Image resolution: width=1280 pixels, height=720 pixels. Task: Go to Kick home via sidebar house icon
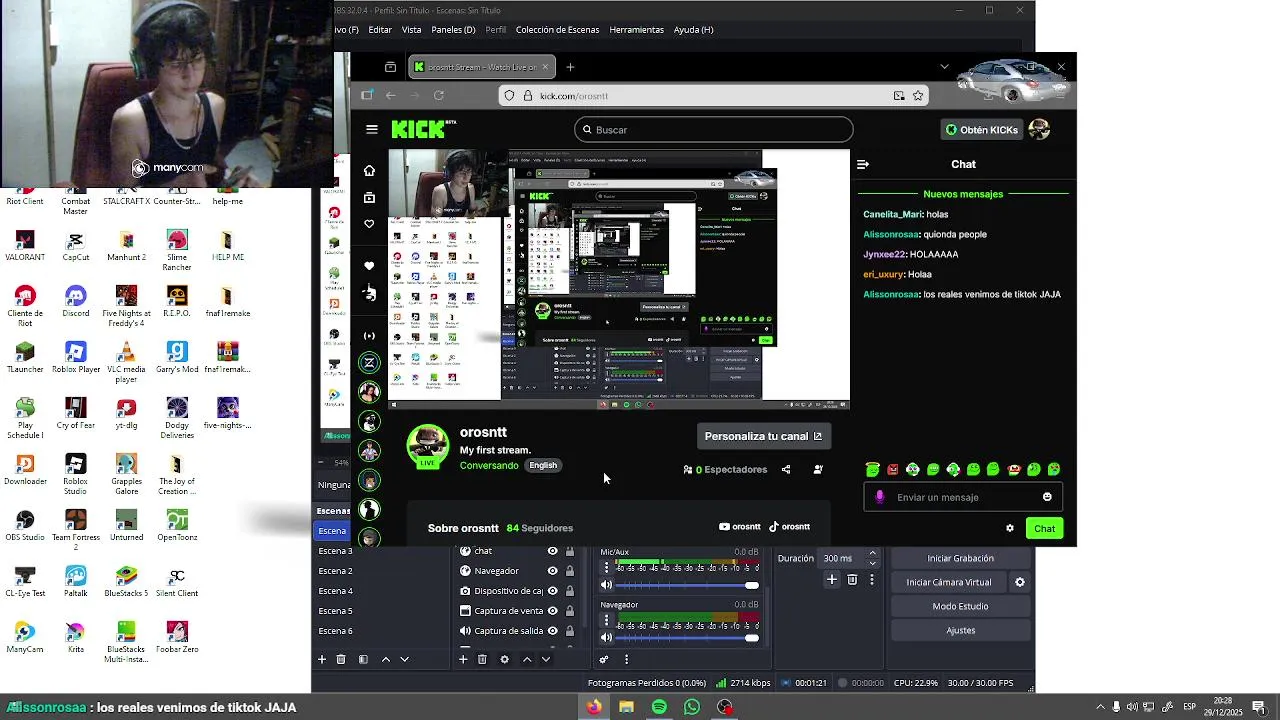coord(369,170)
